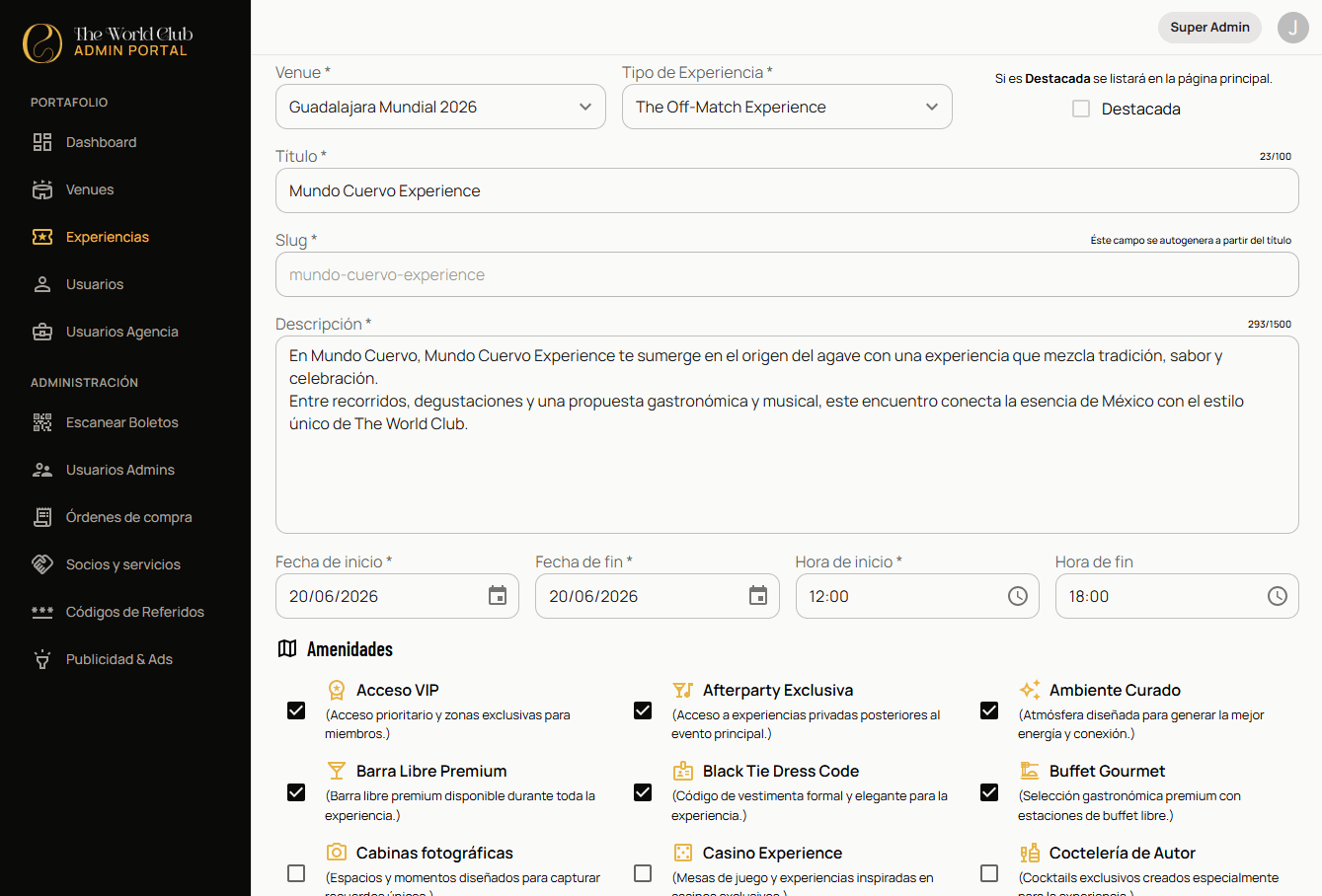
Task: Open the Venue dropdown
Action: (440, 107)
